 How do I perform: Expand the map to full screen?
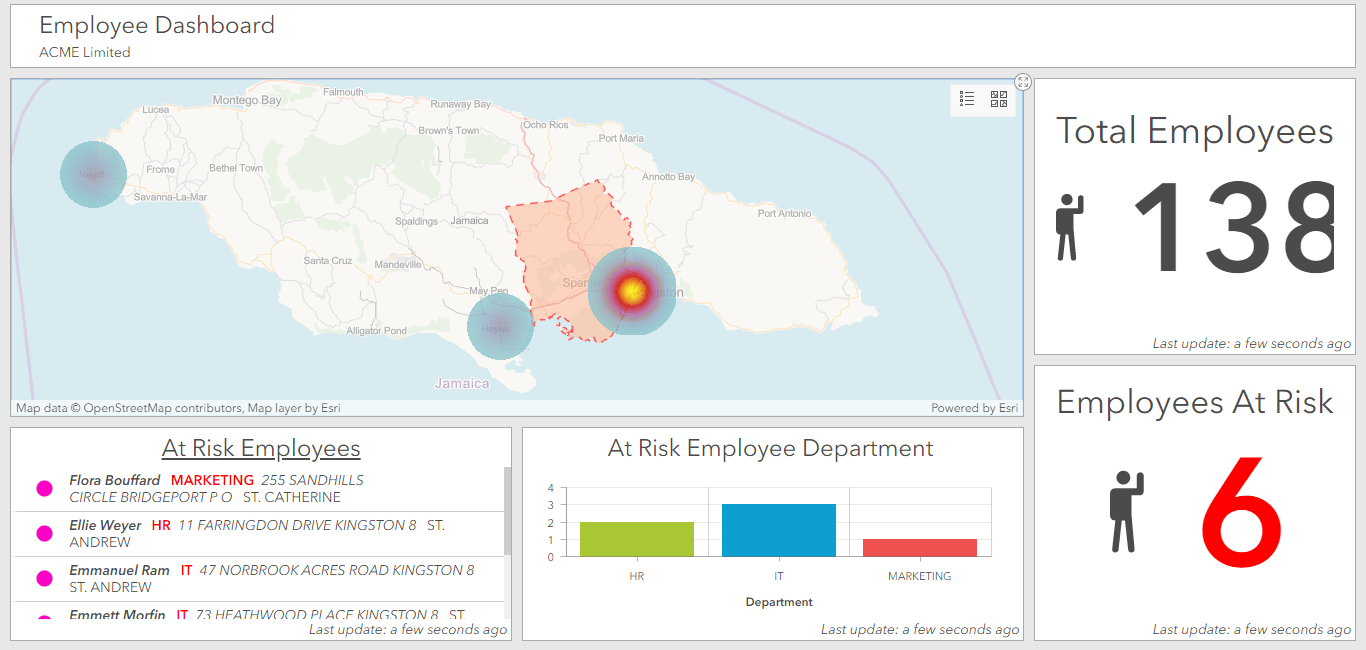coord(1022,82)
